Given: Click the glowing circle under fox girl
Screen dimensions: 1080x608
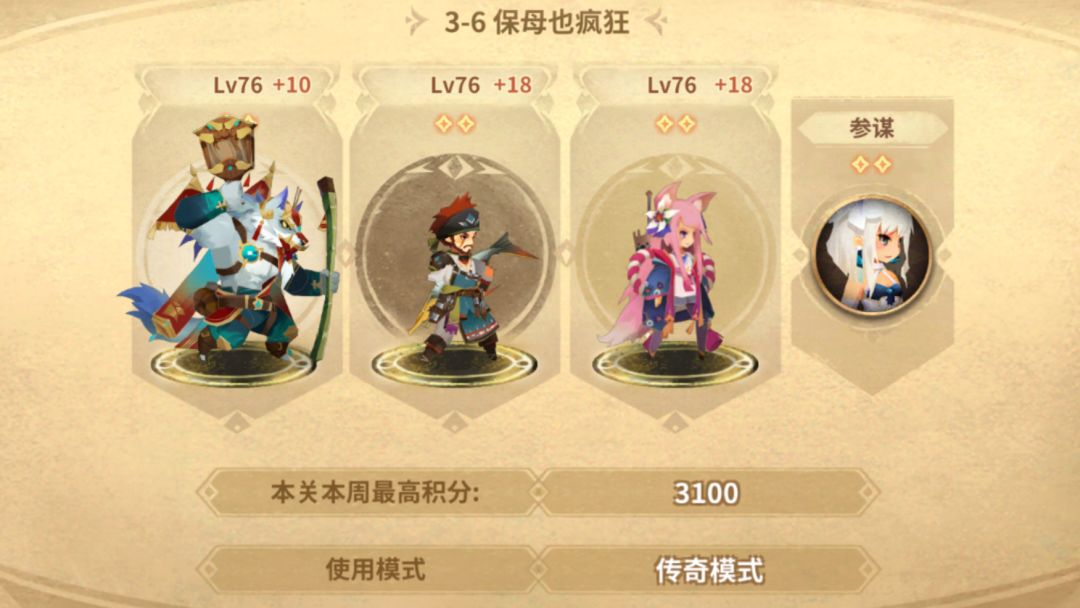Looking at the screenshot, I should (675, 366).
